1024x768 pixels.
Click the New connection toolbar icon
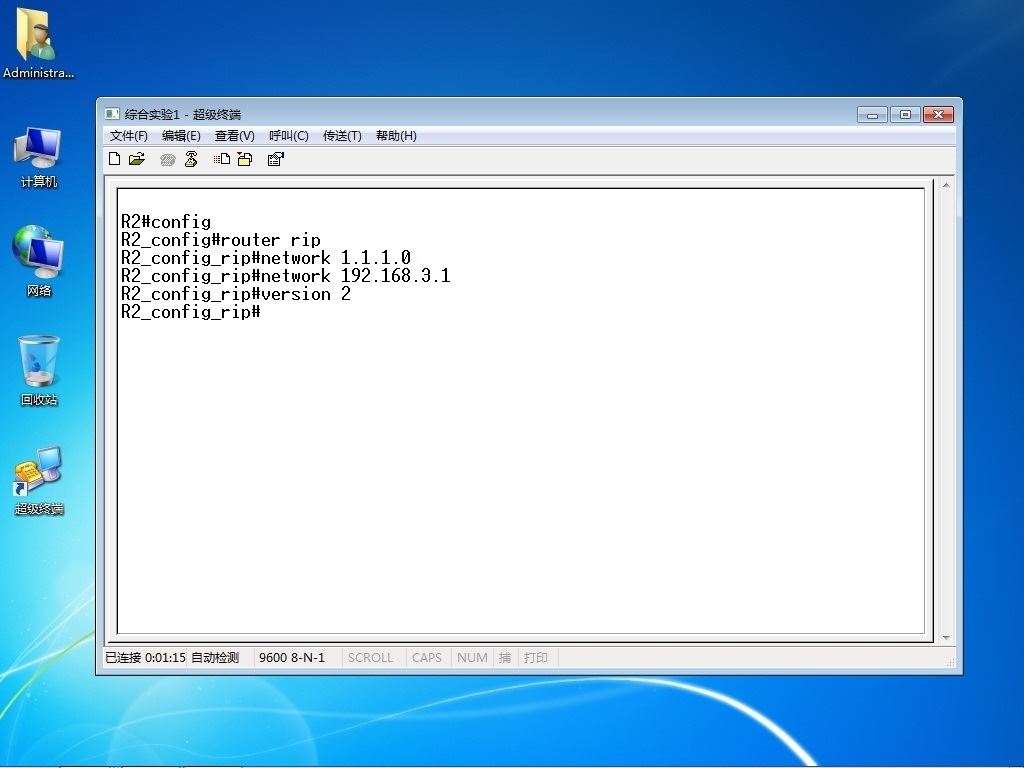tap(114, 159)
